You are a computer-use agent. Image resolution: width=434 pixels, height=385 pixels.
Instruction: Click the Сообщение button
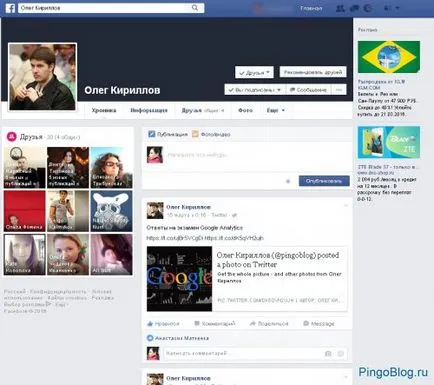[x=308, y=90]
